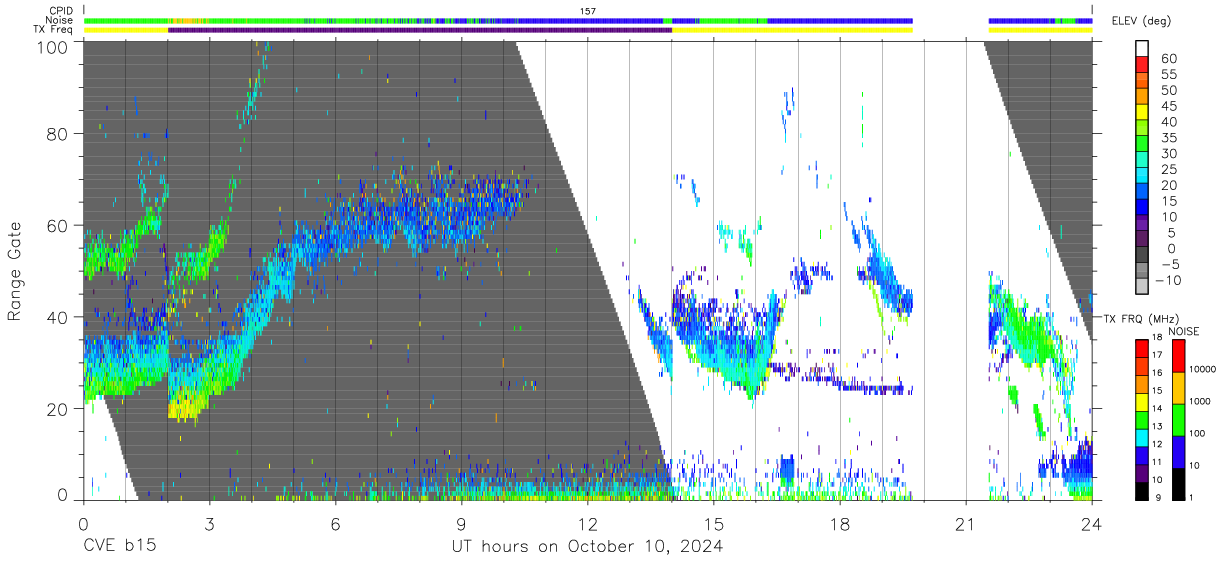Screen dimensions: 1228x567
Task: Click the 24 hour tick on UT axis
Action: 1092,523
